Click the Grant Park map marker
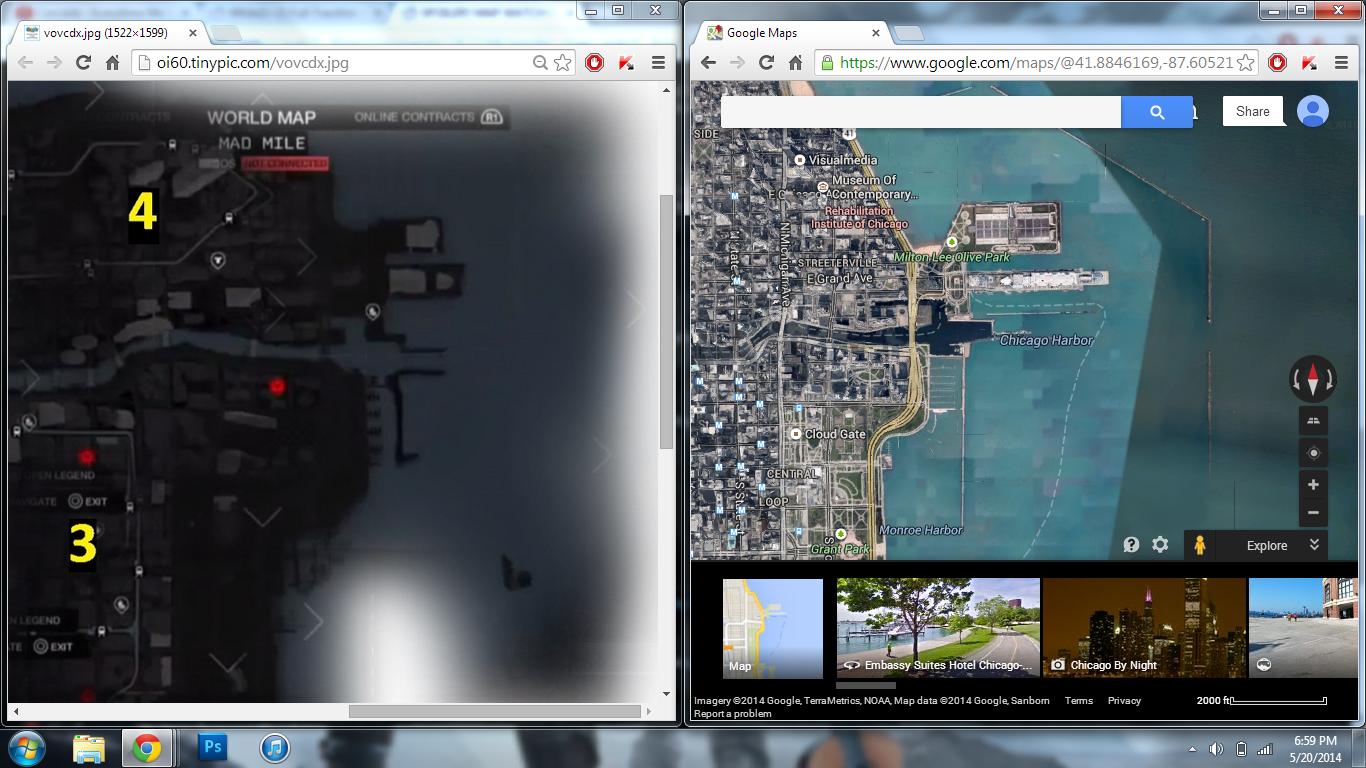This screenshot has height=768, width=1366. [841, 535]
